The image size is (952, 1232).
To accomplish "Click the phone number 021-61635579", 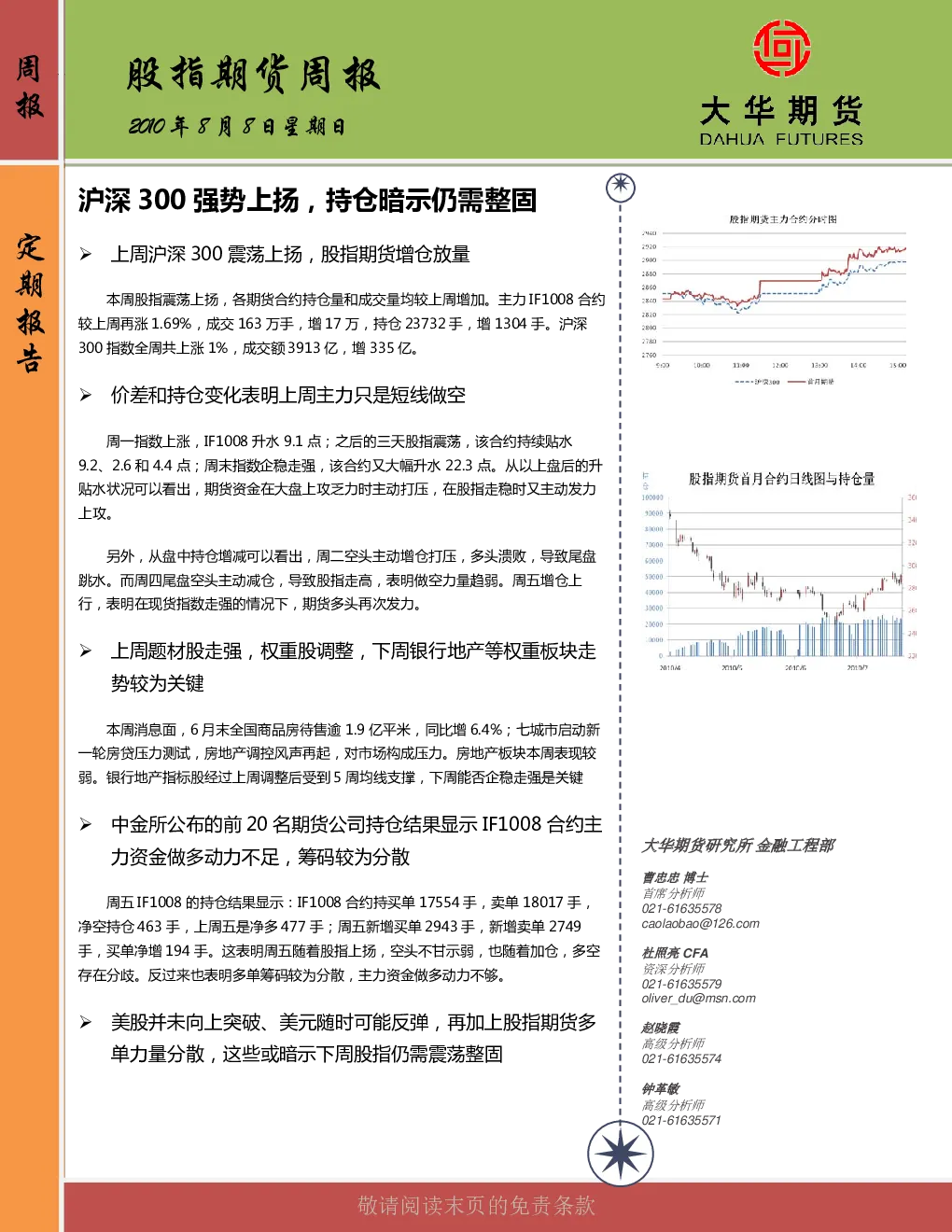I will 681,984.
